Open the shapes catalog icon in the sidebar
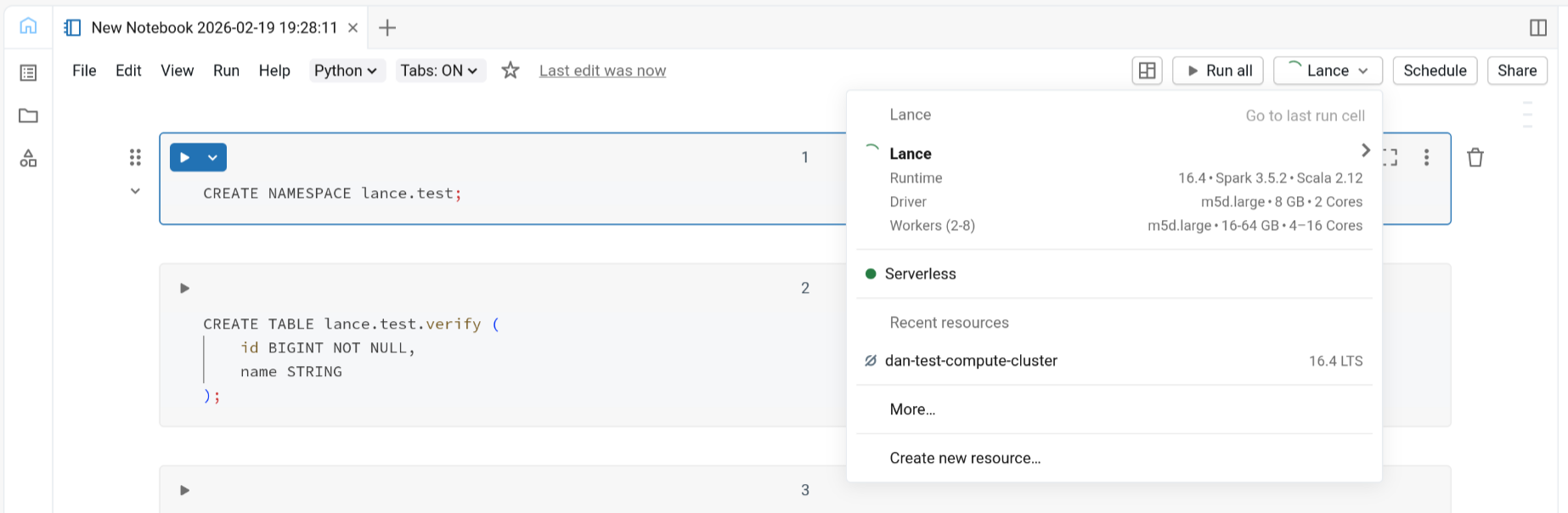 tap(28, 159)
